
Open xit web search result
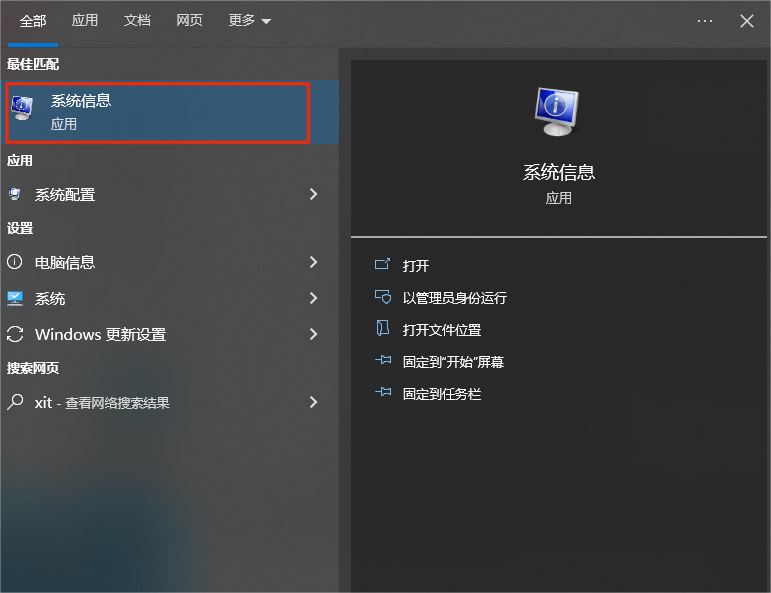tap(170, 403)
